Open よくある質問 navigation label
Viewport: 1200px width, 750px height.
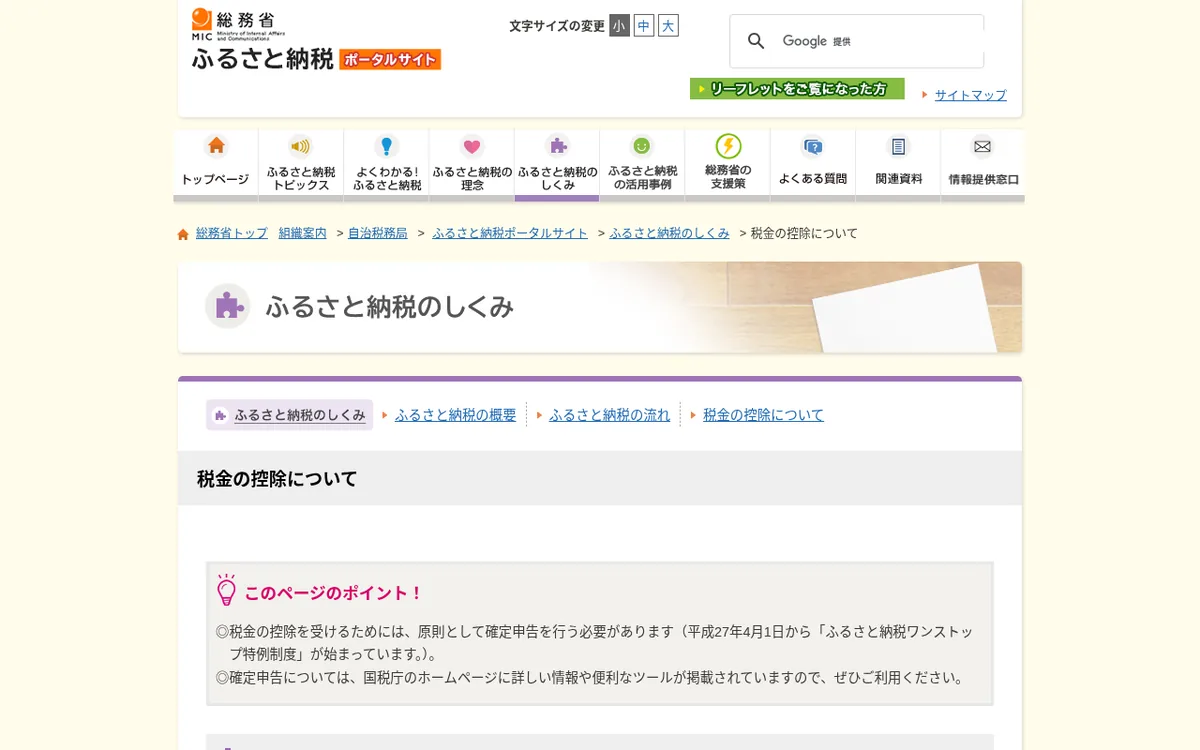pyautogui.click(x=813, y=179)
